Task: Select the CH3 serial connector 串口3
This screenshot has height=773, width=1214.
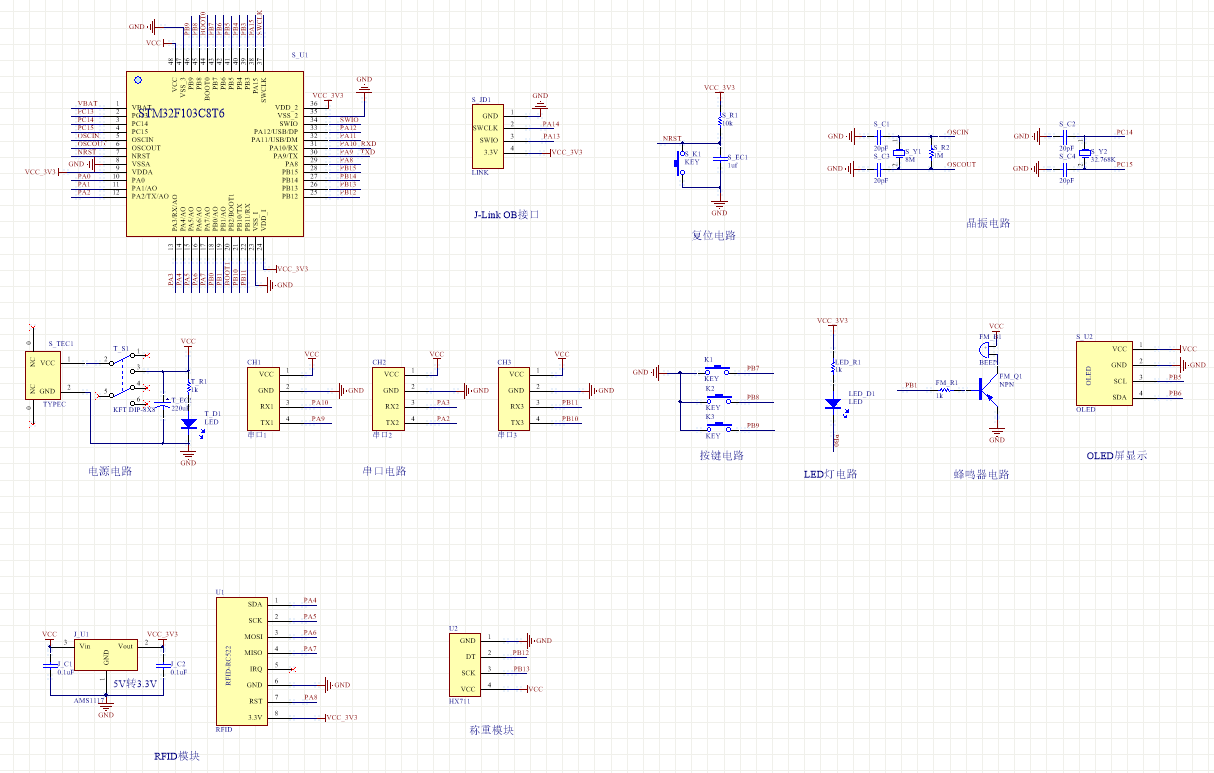Action: point(512,398)
